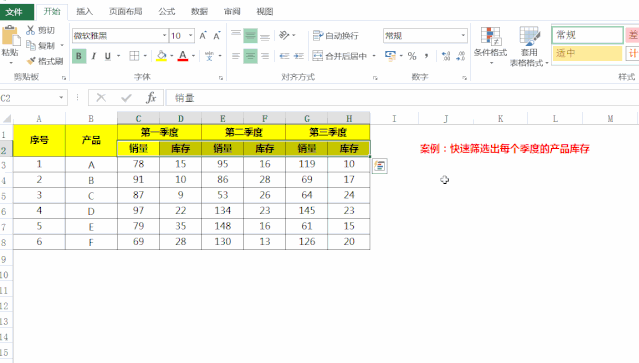The height and width of the screenshot is (363, 639).
Task: Switch to the 开始 Home tab
Action: point(52,11)
